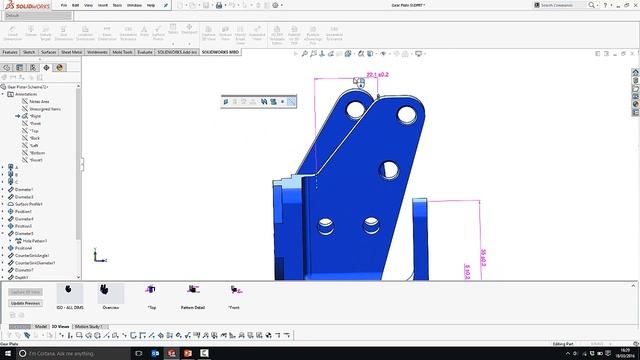Open the Window menu
The width and height of the screenshot is (640, 360).
134,5
